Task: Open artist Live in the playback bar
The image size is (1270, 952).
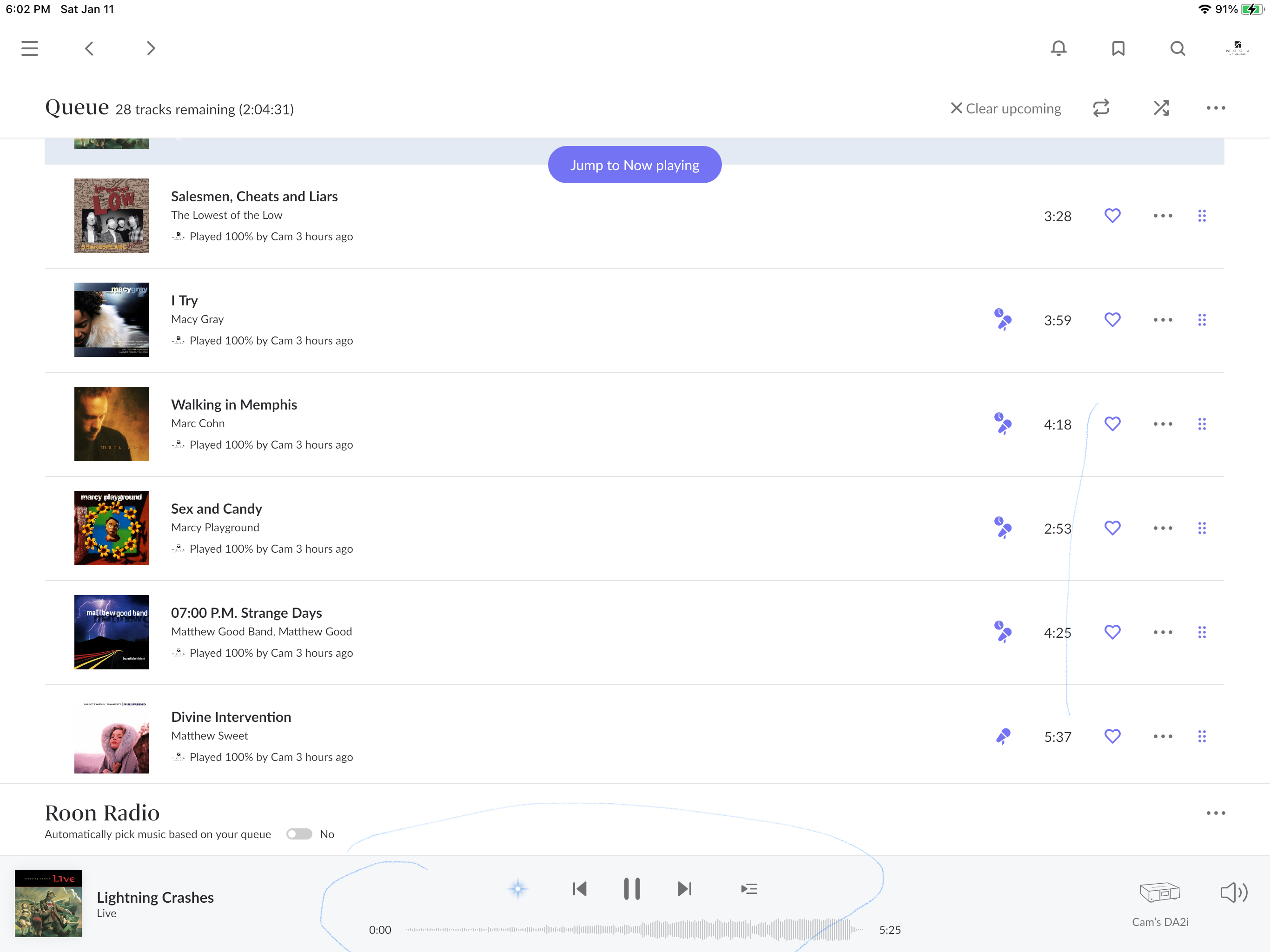Action: click(106, 913)
